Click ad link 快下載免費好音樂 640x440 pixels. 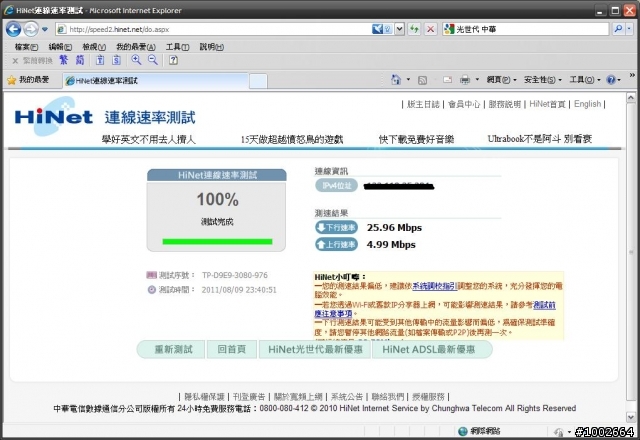[416, 140]
